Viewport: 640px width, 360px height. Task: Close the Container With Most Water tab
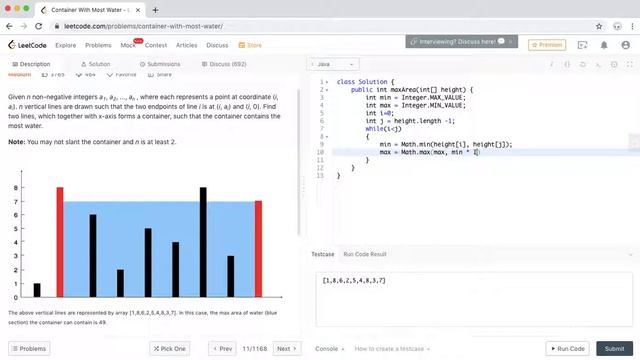tap(138, 10)
